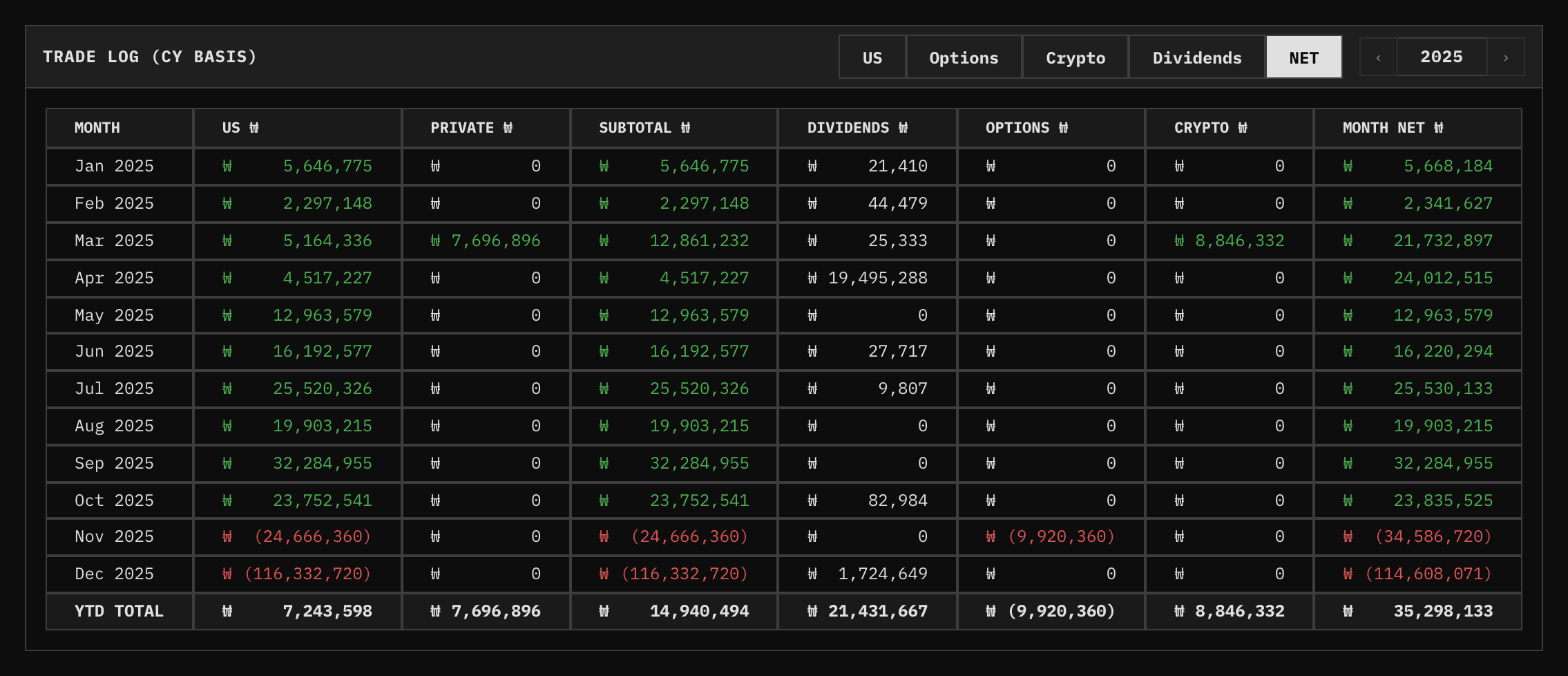Advance to next year with right chevron
1568x676 pixels.
coord(1506,57)
